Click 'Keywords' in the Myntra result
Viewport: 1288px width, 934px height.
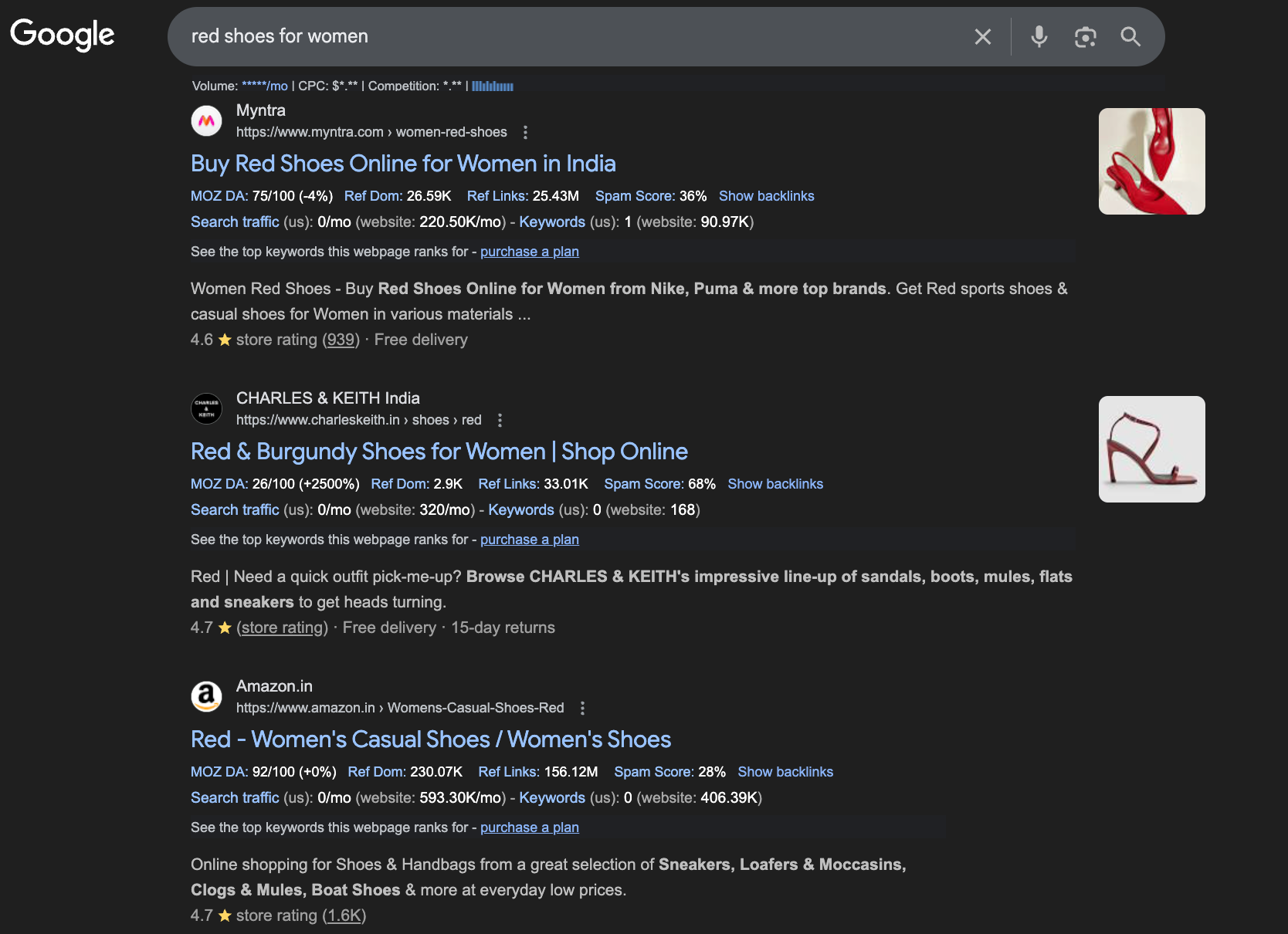click(x=552, y=222)
